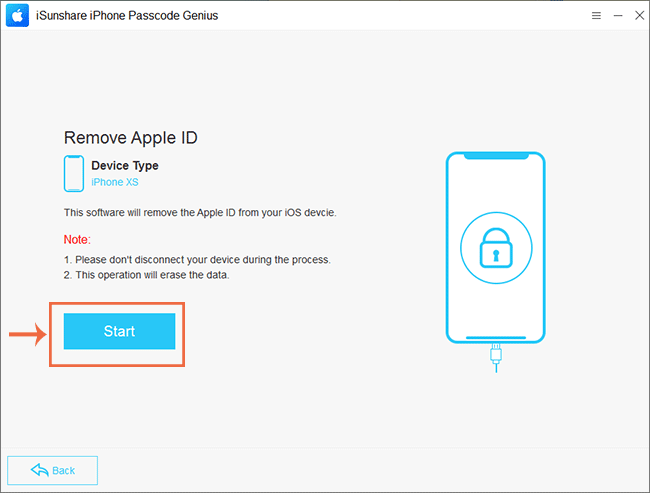
Task: Click the orange arrow pointing to Start
Action: tap(28, 334)
